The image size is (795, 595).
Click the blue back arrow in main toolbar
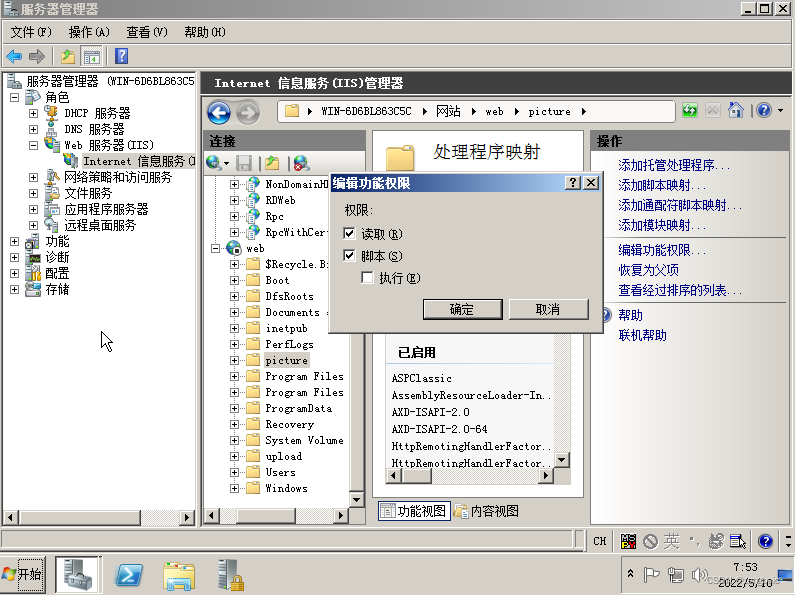pyautogui.click(x=14, y=56)
